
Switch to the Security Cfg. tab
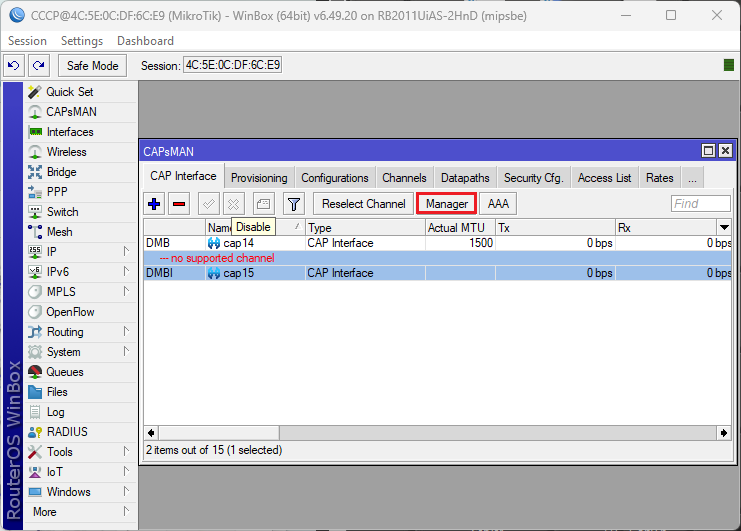pos(534,178)
